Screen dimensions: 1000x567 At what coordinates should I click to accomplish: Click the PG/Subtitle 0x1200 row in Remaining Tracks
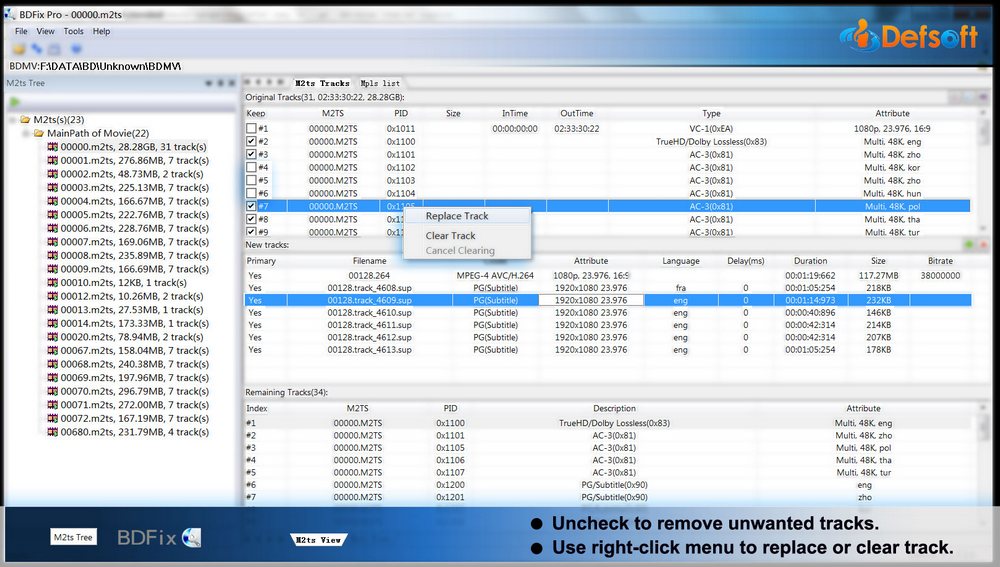pos(610,485)
